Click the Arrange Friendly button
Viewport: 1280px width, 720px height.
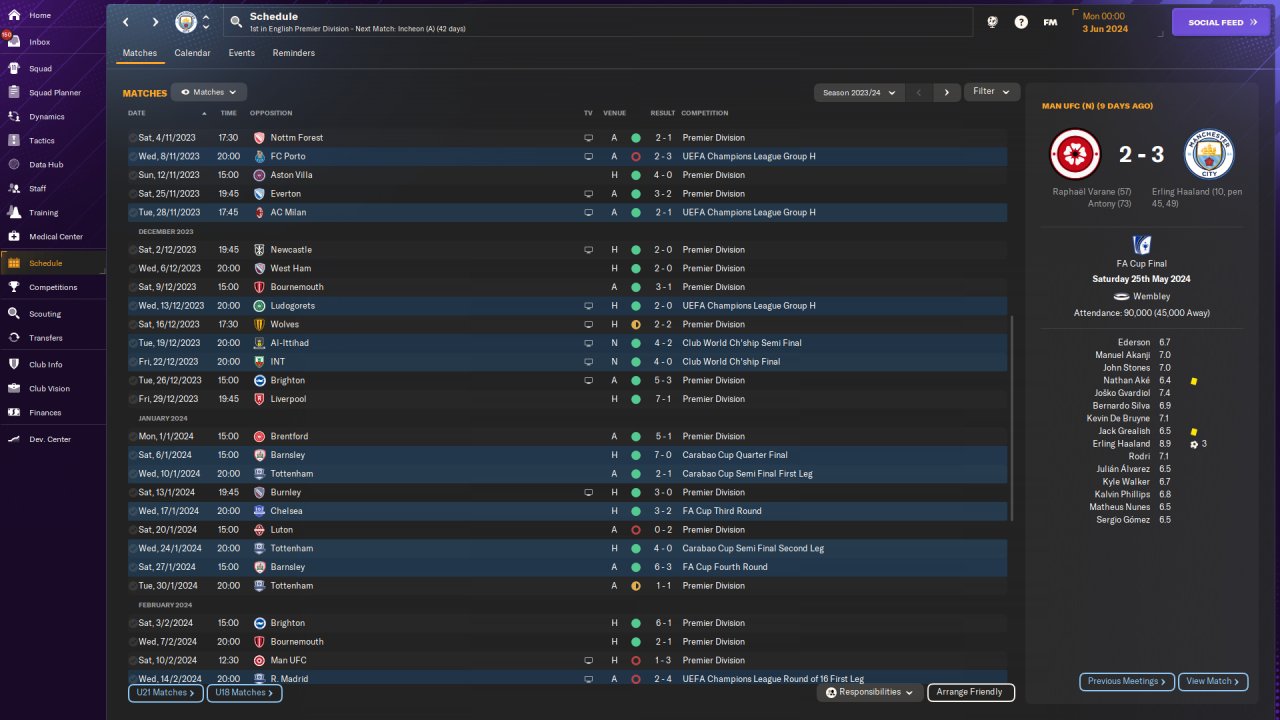click(x=971, y=692)
